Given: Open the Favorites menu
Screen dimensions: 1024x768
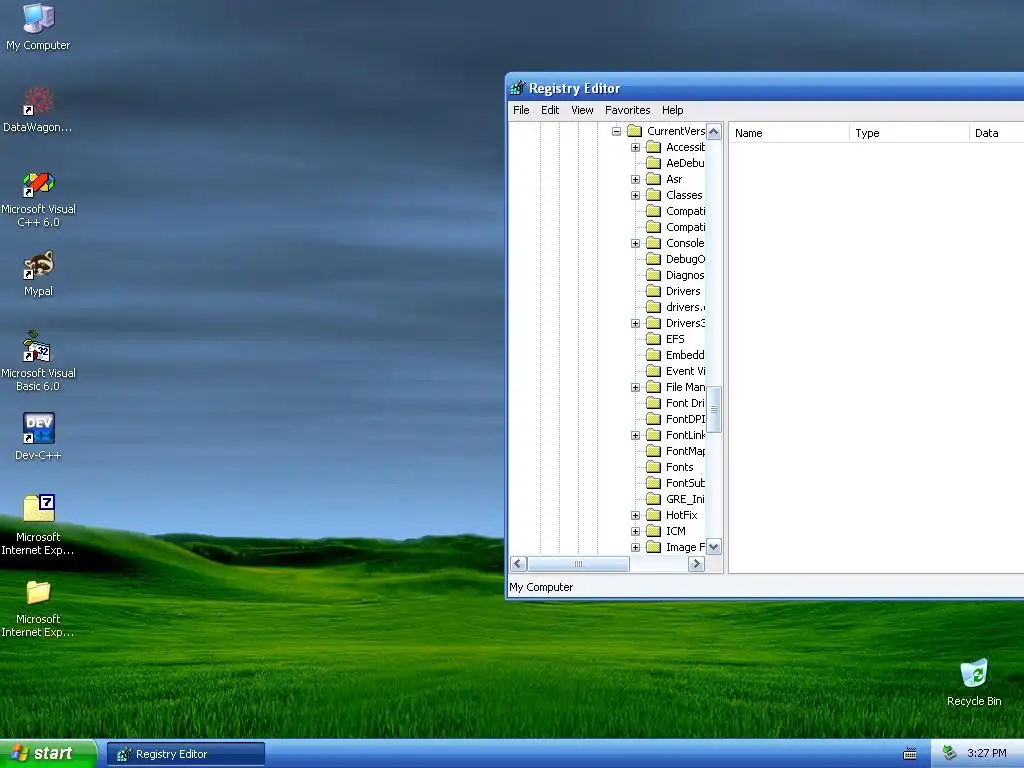Looking at the screenshot, I should click(x=628, y=110).
